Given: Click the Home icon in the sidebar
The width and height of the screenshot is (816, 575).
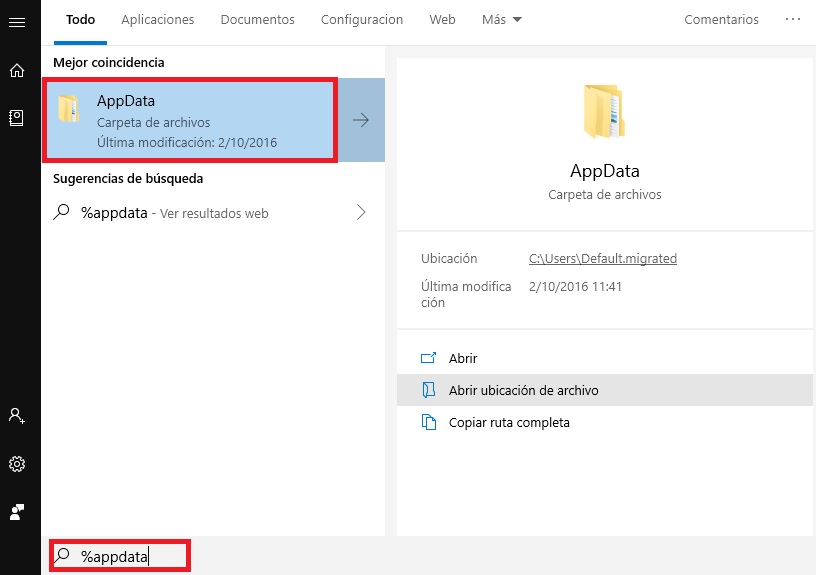Looking at the screenshot, I should click(16, 70).
